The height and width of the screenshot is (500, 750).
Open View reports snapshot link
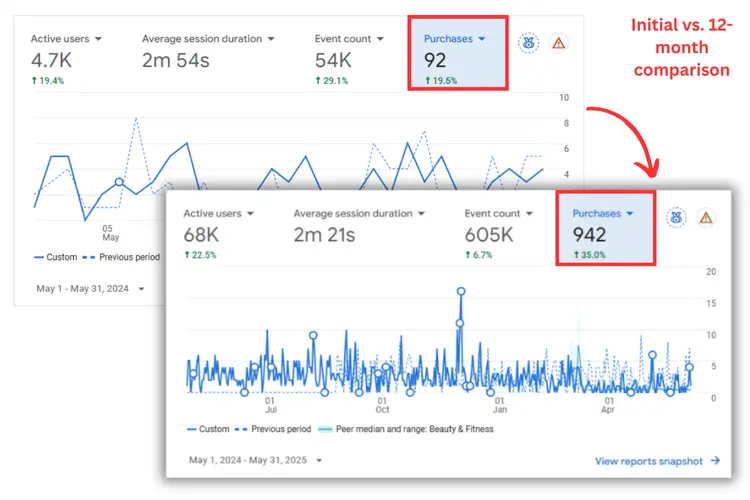click(649, 461)
